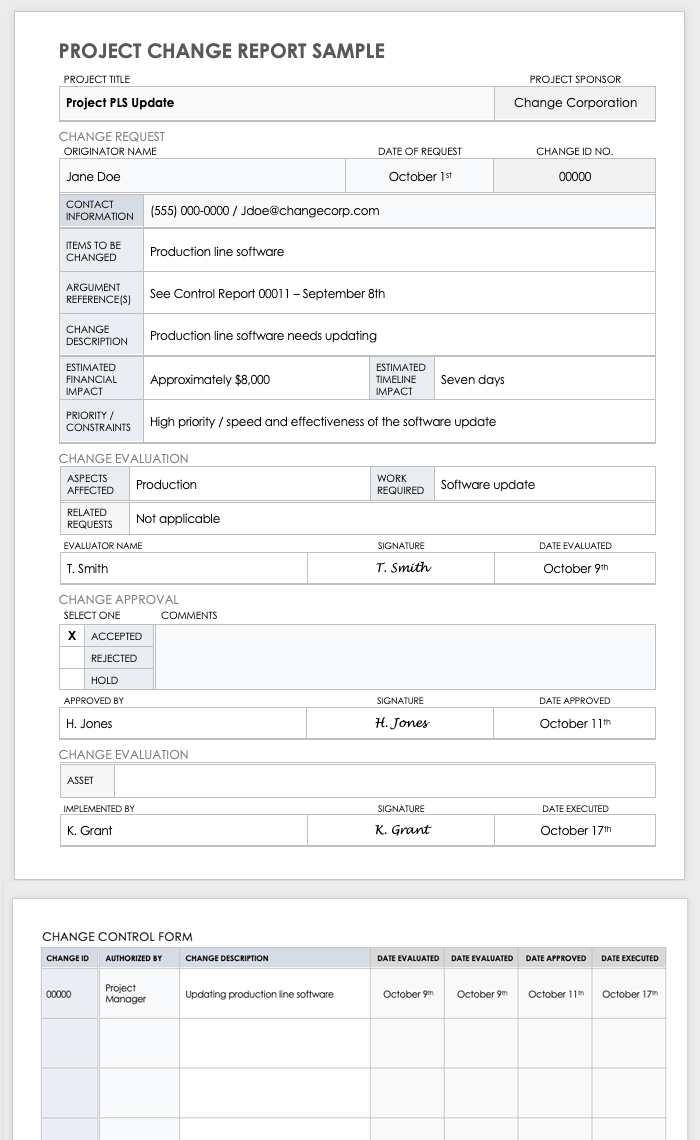
Task: Click the Argument Reference 'See Control Report 00011' field
Action: coord(400,294)
